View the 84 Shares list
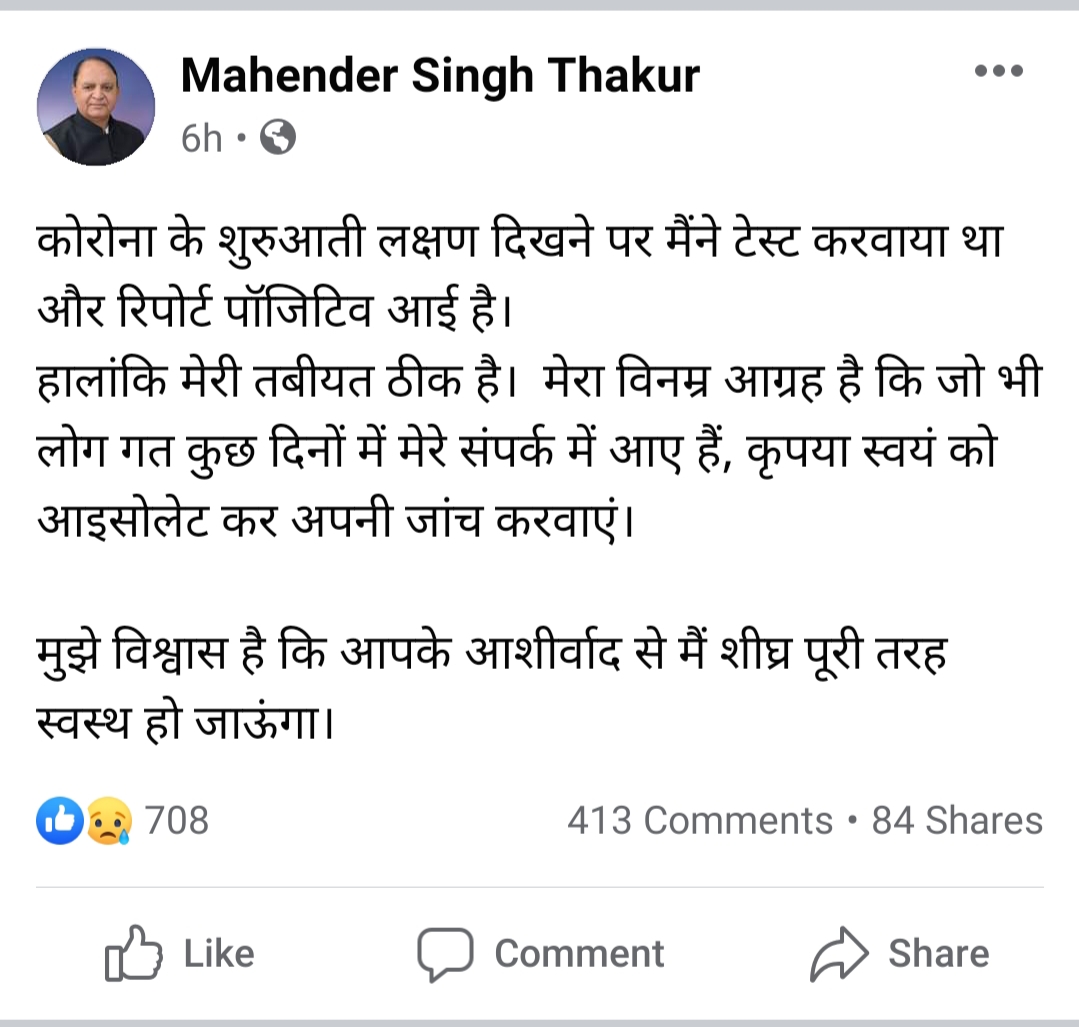 [x=956, y=821]
